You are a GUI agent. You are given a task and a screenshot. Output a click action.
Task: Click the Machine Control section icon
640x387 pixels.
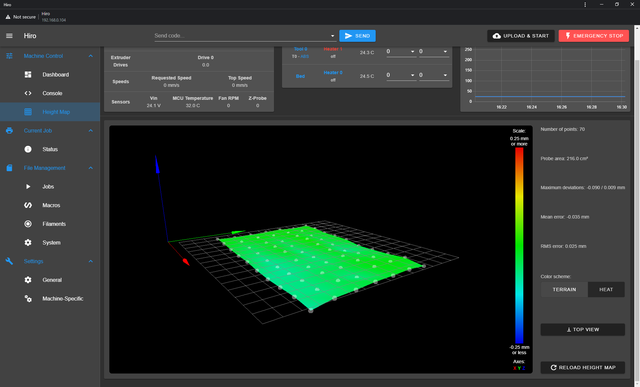pos(9,56)
